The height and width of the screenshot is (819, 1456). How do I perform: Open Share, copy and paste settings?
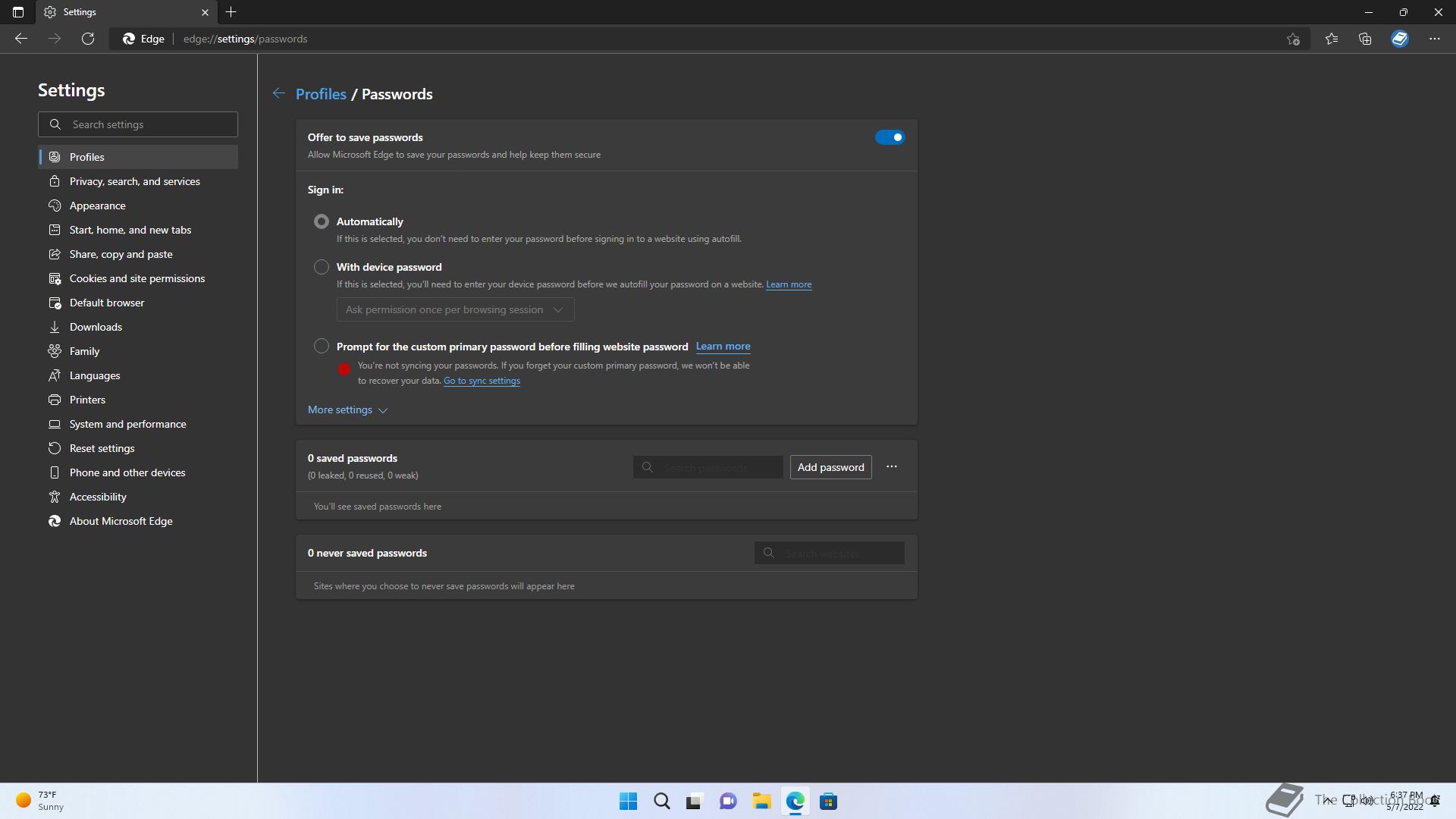(138, 254)
